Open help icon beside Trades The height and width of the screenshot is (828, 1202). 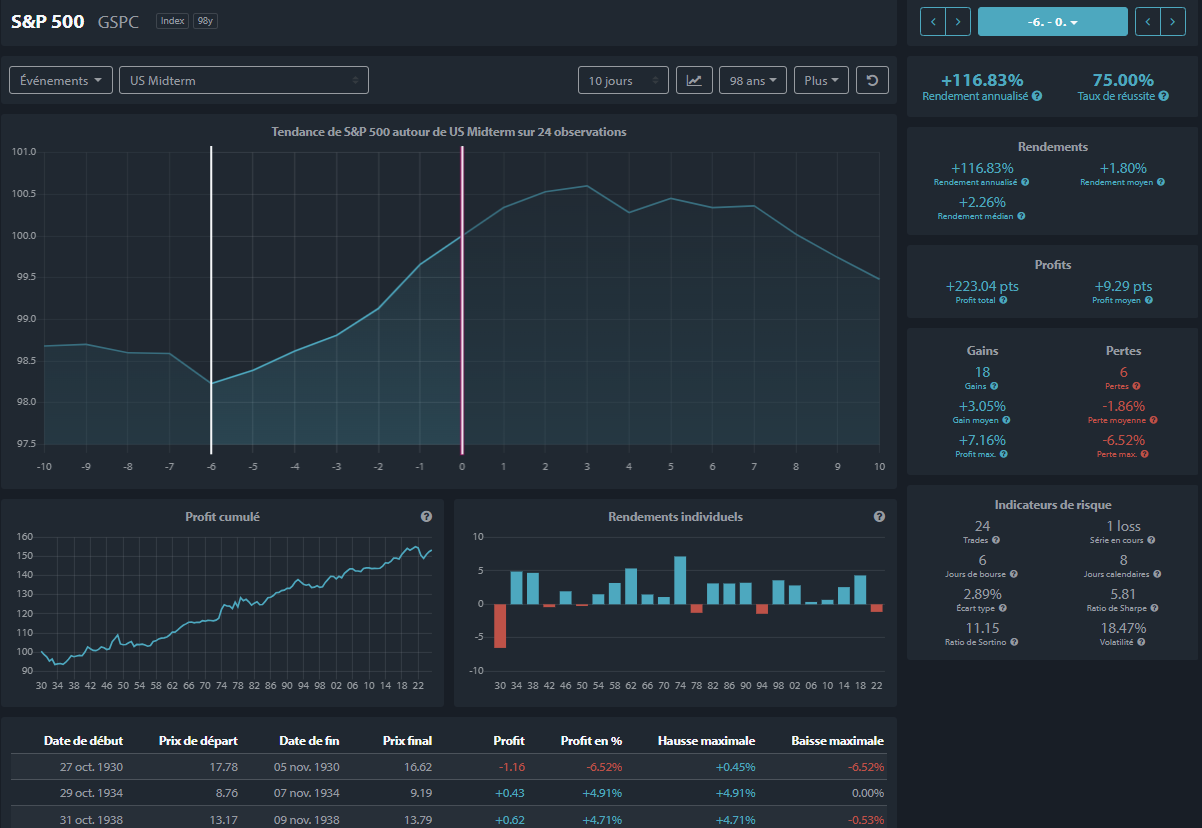pyautogui.click(x=995, y=540)
